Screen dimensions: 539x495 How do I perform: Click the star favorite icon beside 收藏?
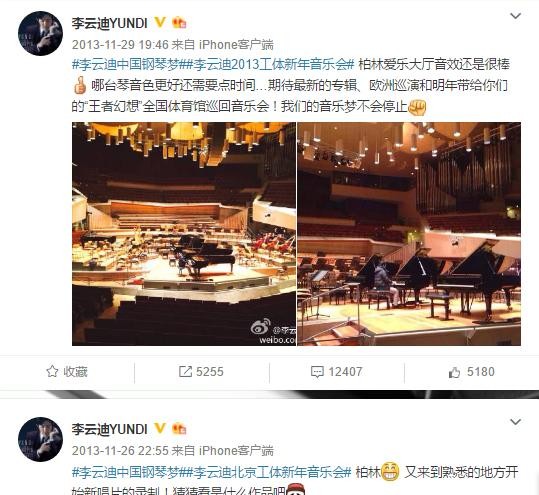coord(52,371)
